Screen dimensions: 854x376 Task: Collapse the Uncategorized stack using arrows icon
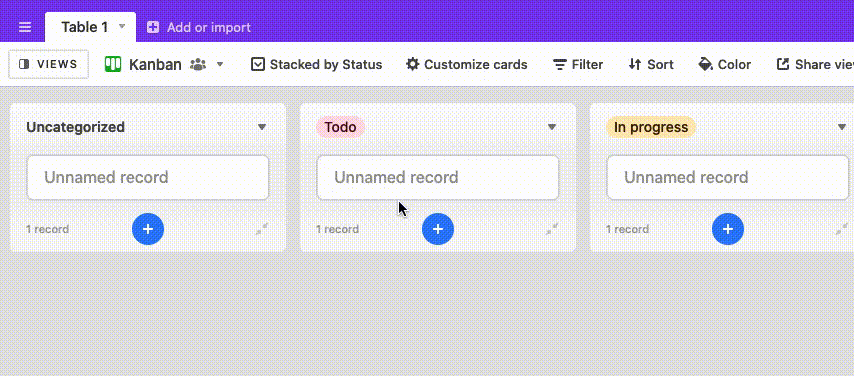pyautogui.click(x=263, y=229)
